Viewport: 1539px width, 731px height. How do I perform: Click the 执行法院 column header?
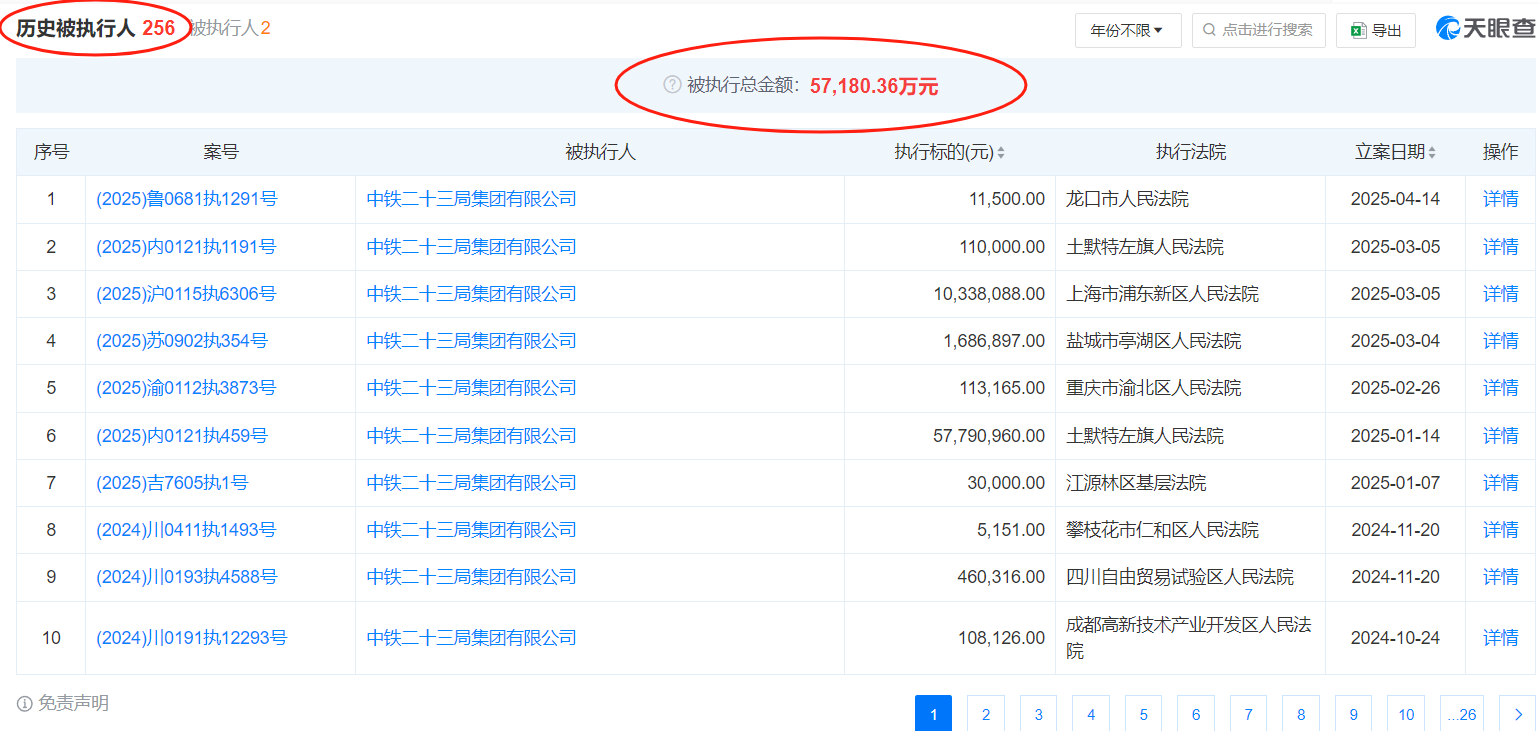click(1191, 152)
